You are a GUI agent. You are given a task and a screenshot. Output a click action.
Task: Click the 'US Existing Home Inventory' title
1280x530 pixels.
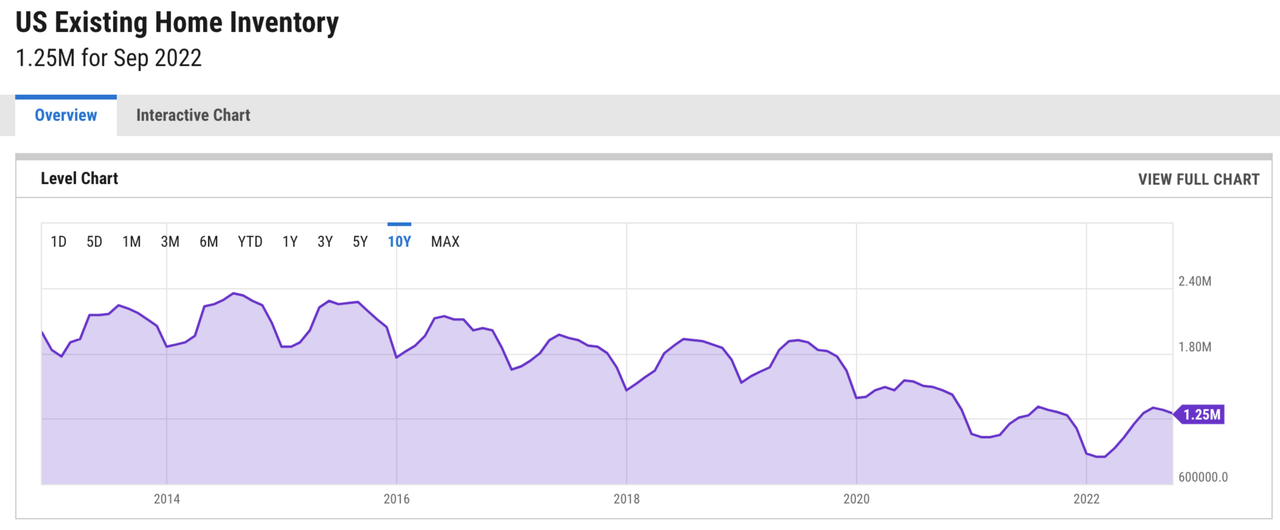[x=177, y=23]
